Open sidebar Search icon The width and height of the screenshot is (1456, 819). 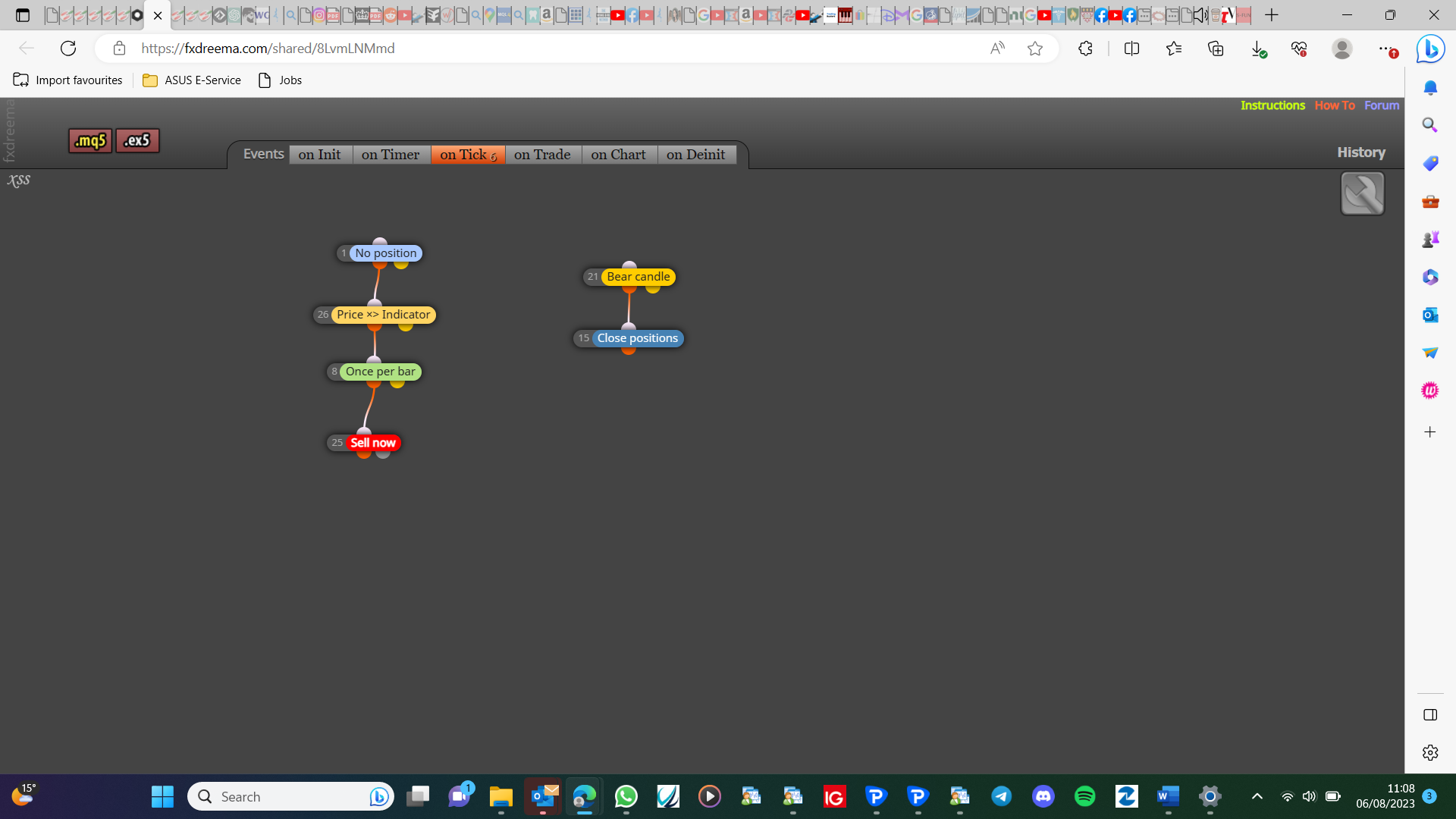(1430, 125)
